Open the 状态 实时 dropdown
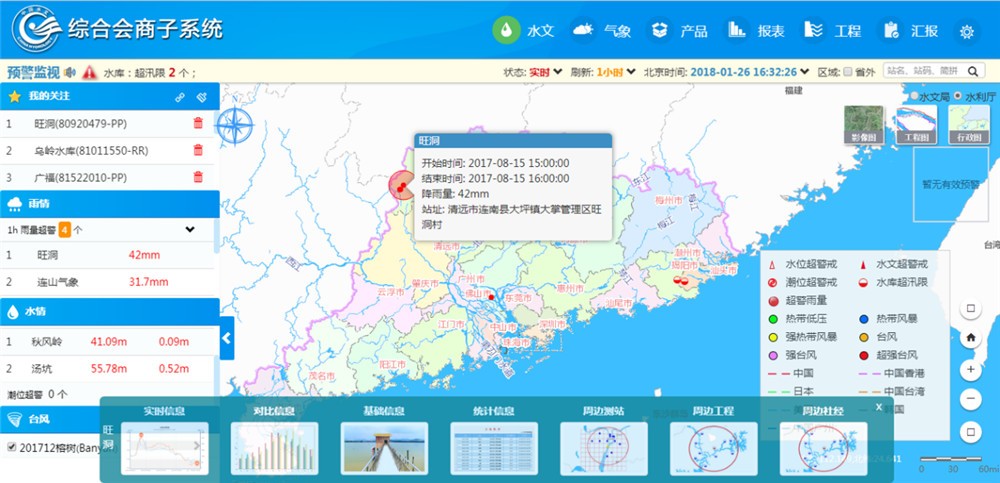Screen dimensions: 1000x483 tap(547, 72)
